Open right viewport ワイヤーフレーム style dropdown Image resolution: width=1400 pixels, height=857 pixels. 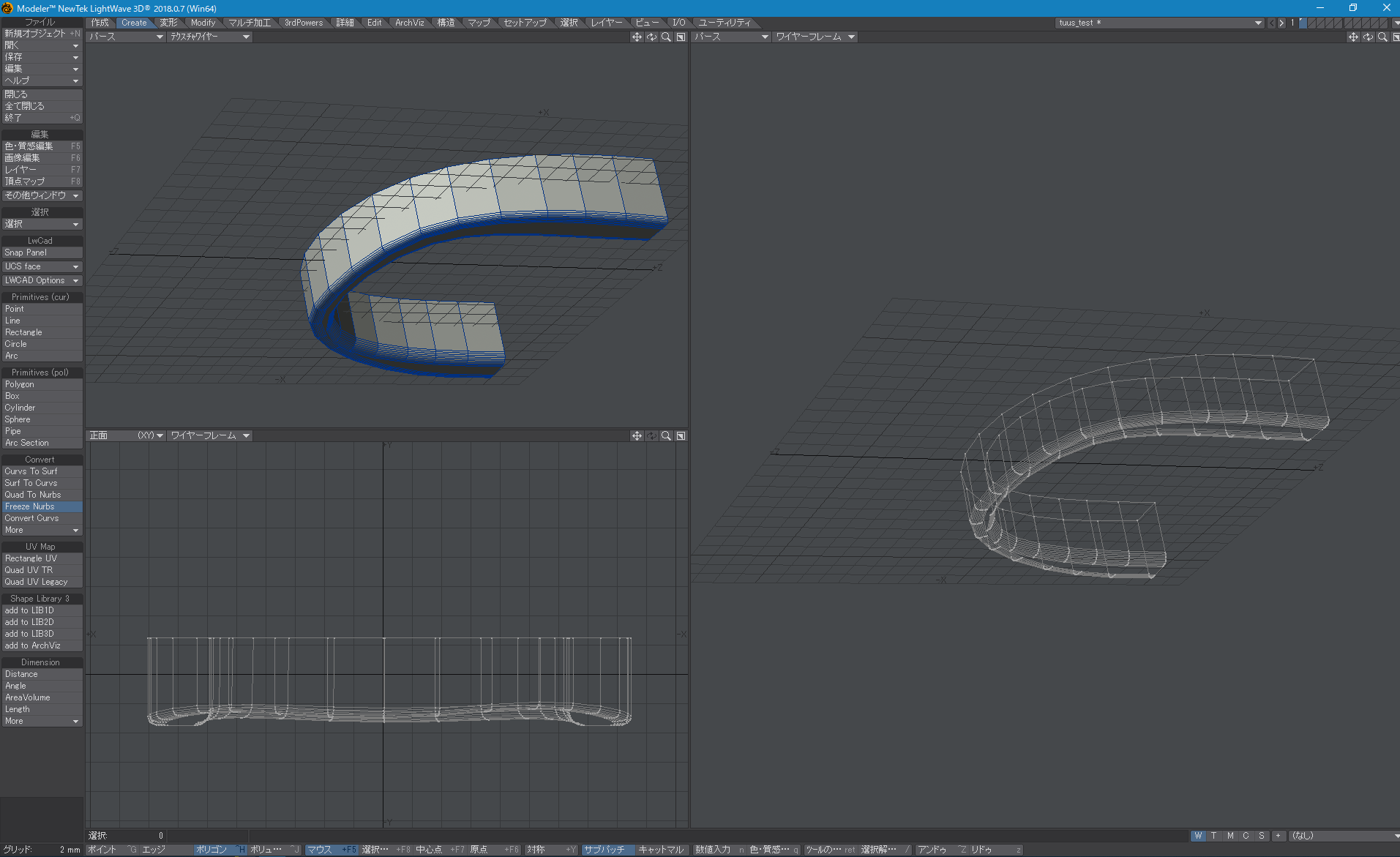pos(815,37)
